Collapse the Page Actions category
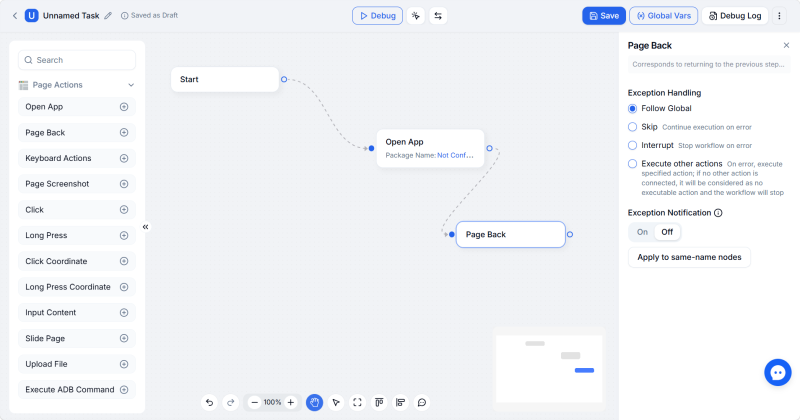Viewport: 800px width, 420px height. [x=131, y=85]
